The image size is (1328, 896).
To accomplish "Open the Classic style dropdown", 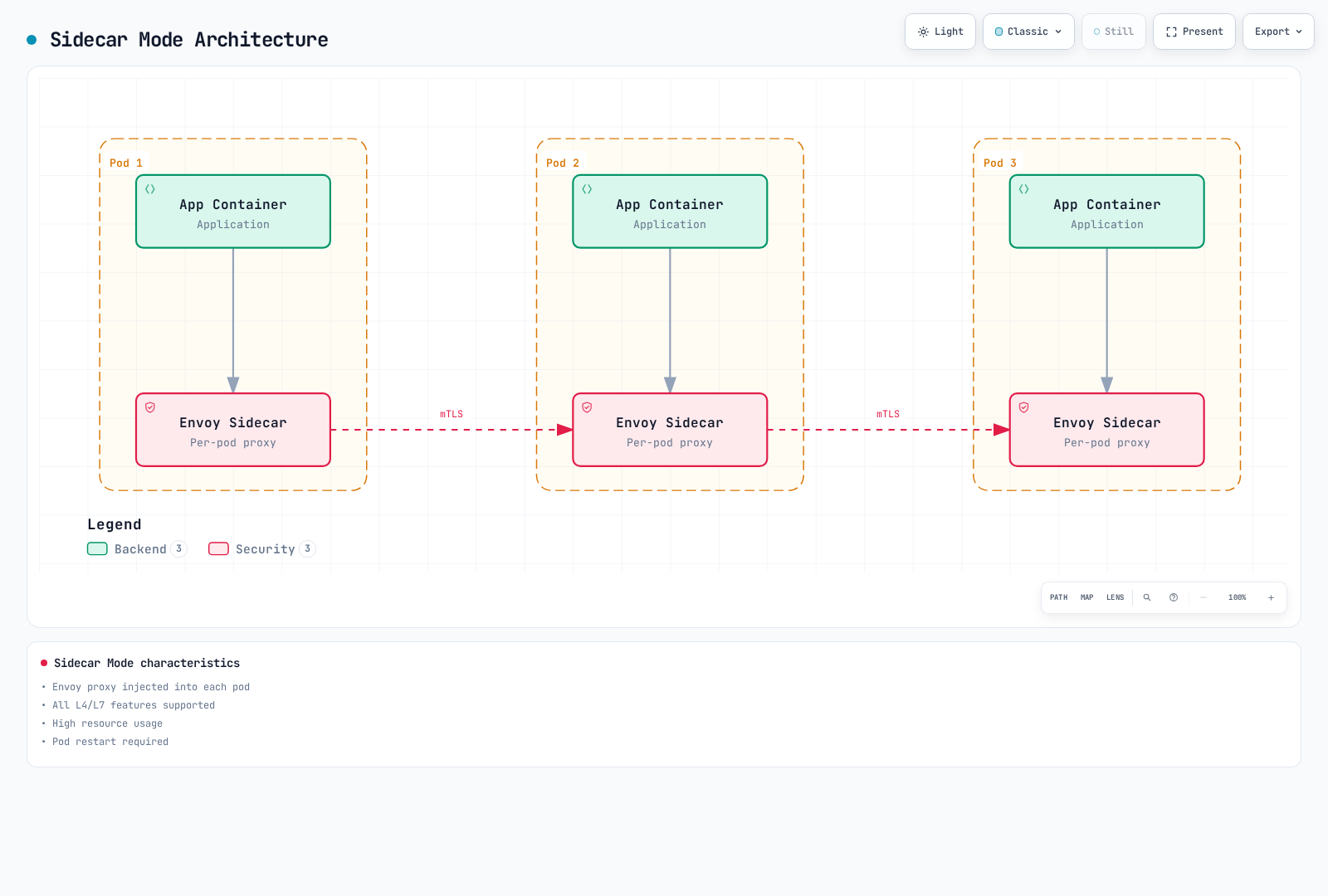I will tap(1028, 32).
